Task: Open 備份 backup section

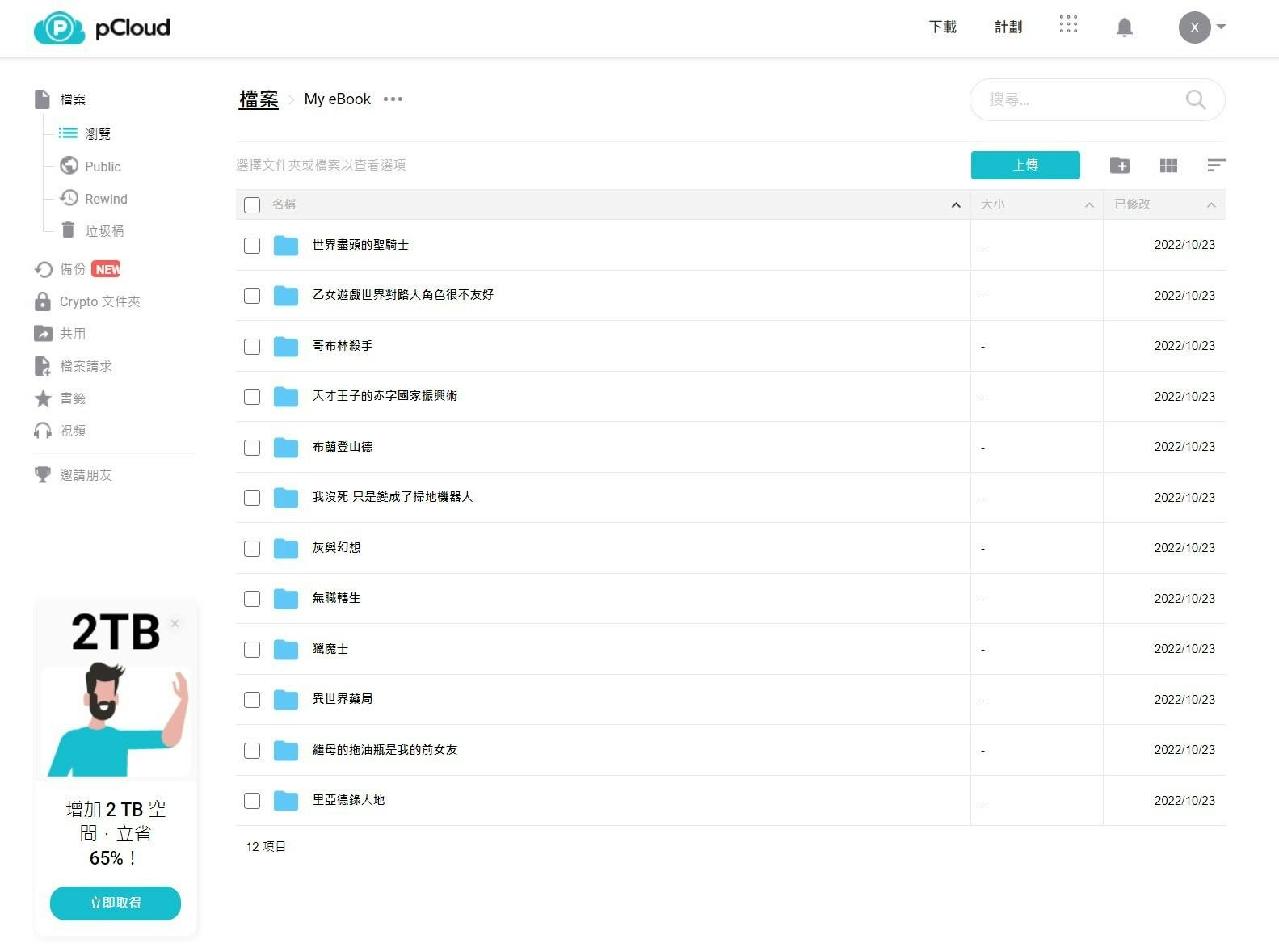Action: click(77, 269)
